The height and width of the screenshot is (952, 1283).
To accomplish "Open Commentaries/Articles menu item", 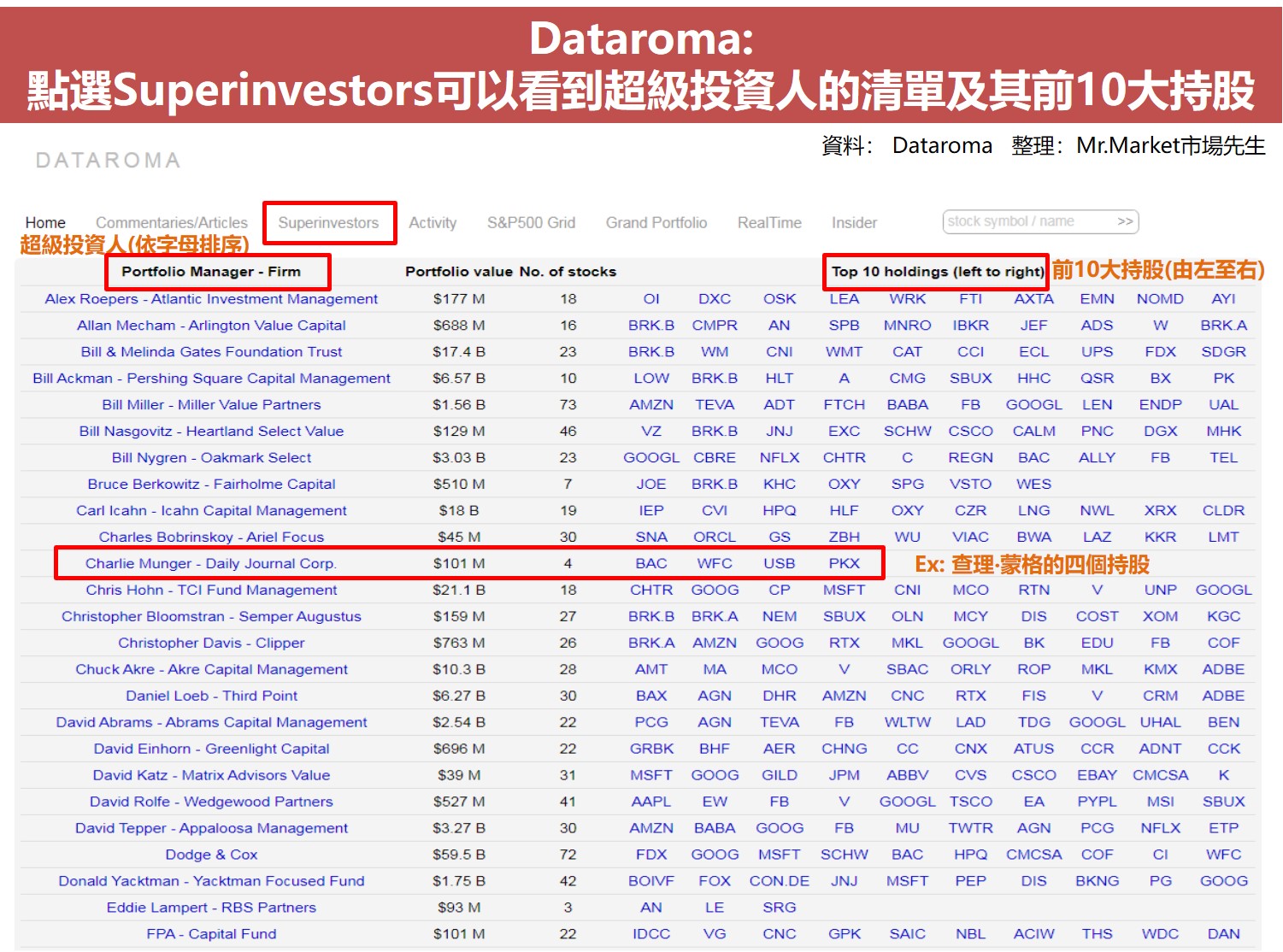I will point(172,222).
